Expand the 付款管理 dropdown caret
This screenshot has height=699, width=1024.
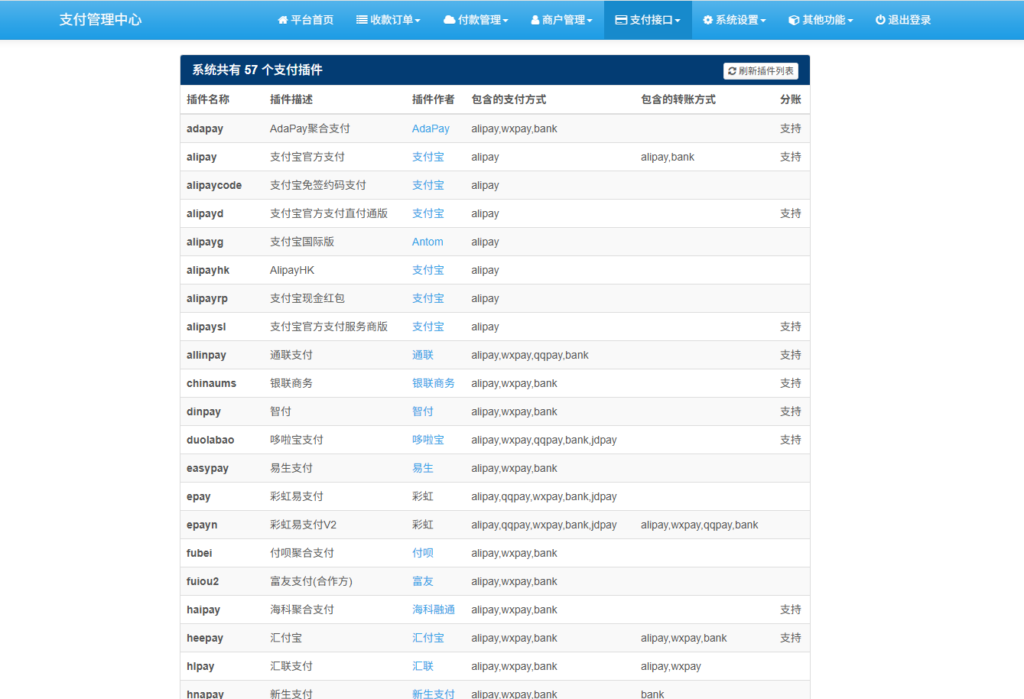tap(506, 21)
